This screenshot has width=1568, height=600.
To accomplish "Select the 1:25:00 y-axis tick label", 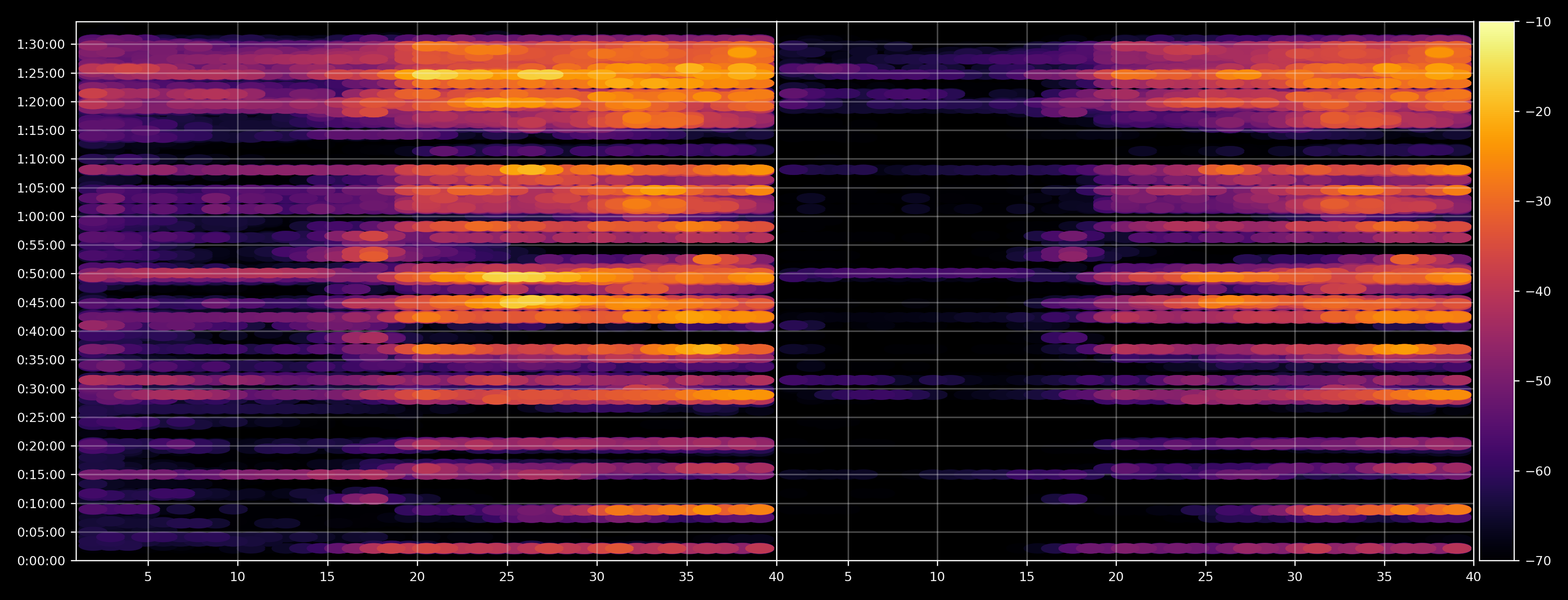I will pyautogui.click(x=41, y=74).
